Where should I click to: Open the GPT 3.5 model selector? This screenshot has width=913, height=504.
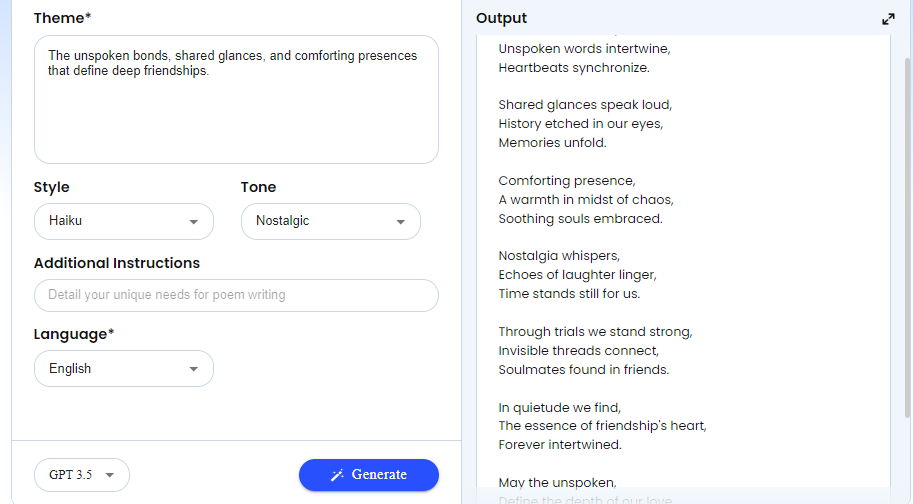82,475
